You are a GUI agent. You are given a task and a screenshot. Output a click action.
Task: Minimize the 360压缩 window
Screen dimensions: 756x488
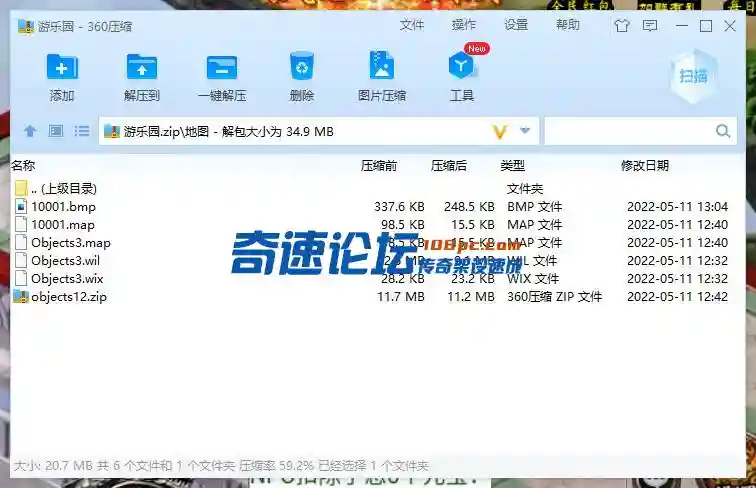[x=682, y=26]
